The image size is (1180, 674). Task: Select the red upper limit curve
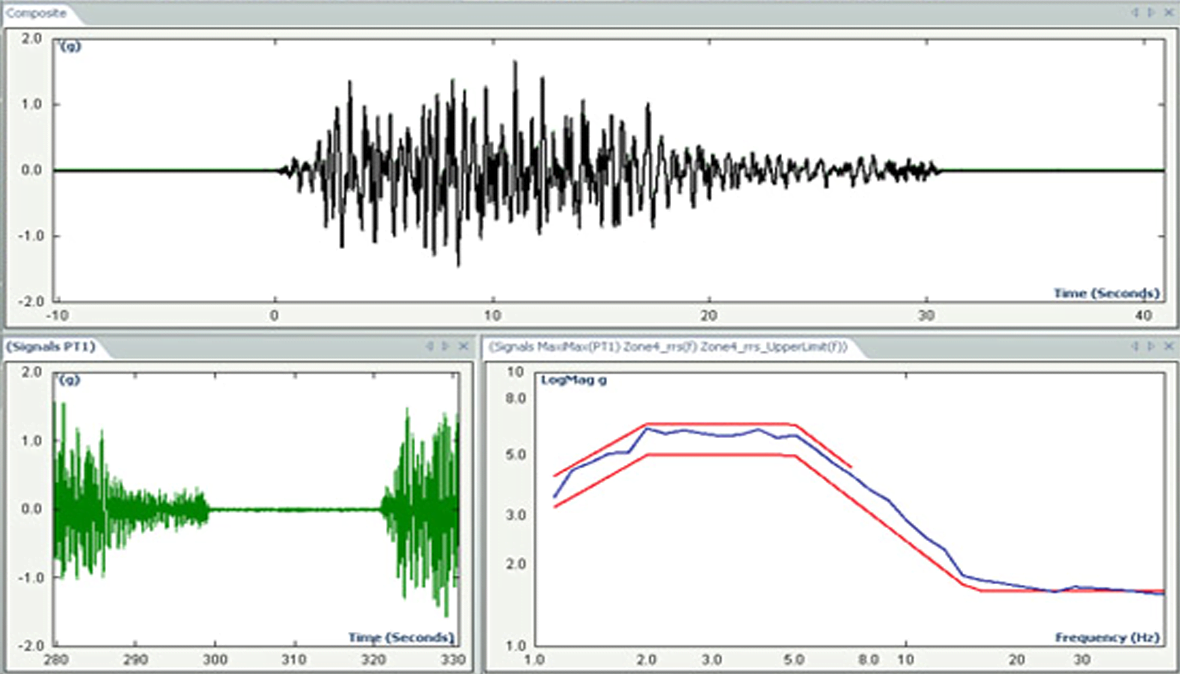pyautogui.click(x=720, y=423)
